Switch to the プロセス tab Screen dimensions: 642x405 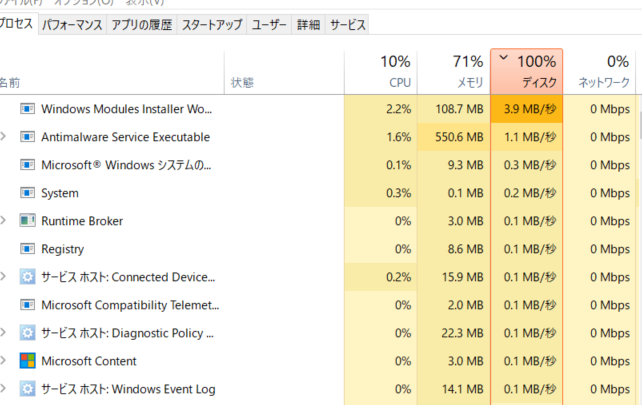point(18,24)
